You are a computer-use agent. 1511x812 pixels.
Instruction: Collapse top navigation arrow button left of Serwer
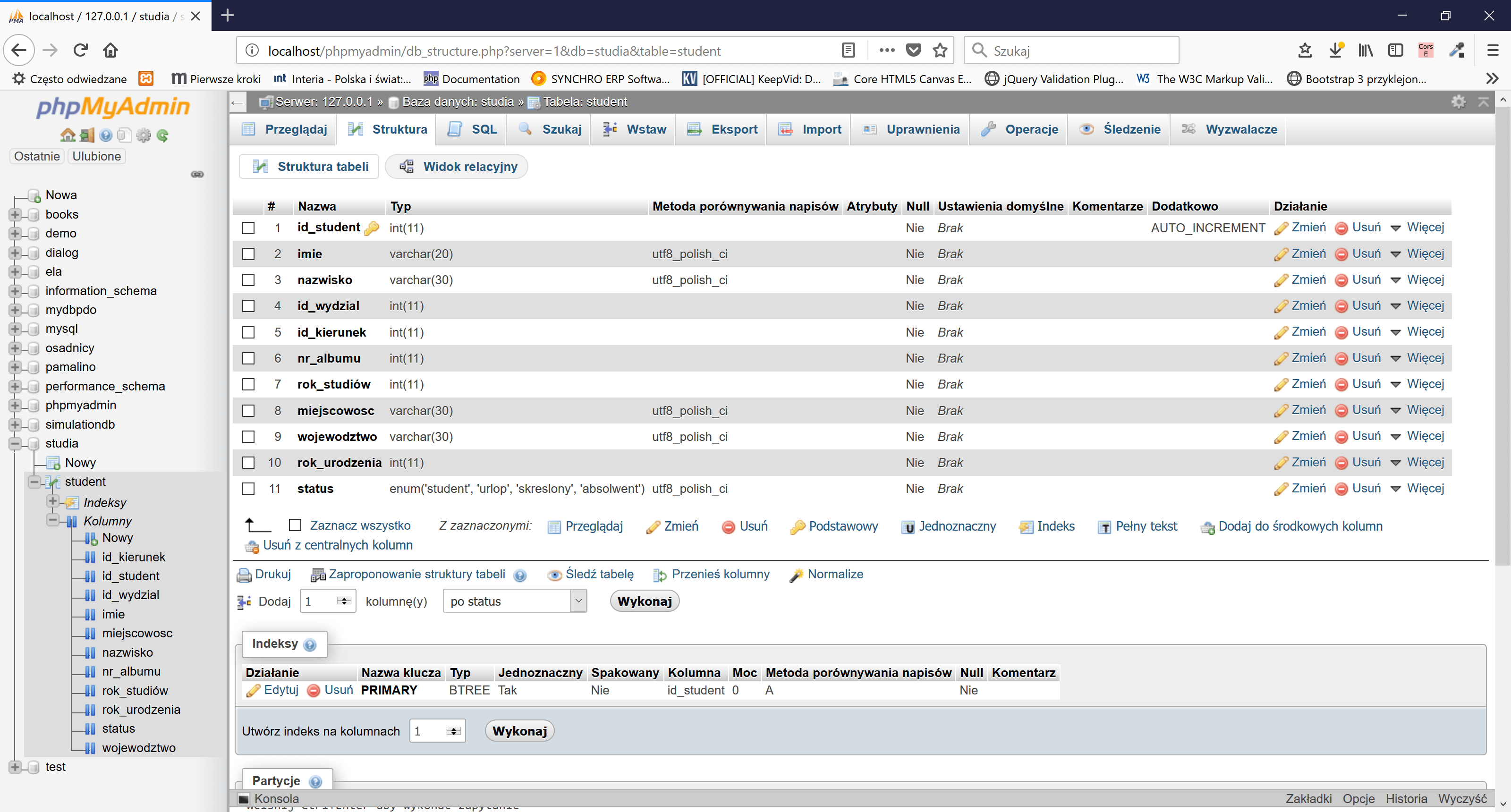pyautogui.click(x=237, y=102)
